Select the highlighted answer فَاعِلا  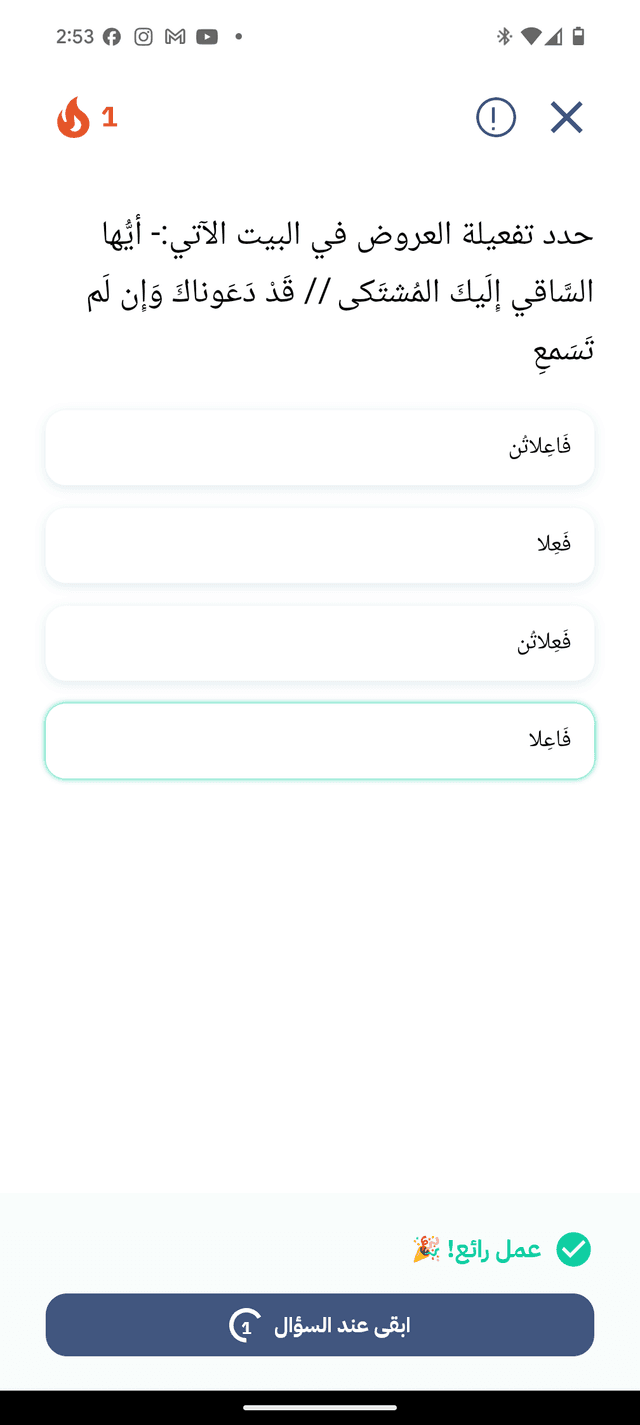point(320,740)
